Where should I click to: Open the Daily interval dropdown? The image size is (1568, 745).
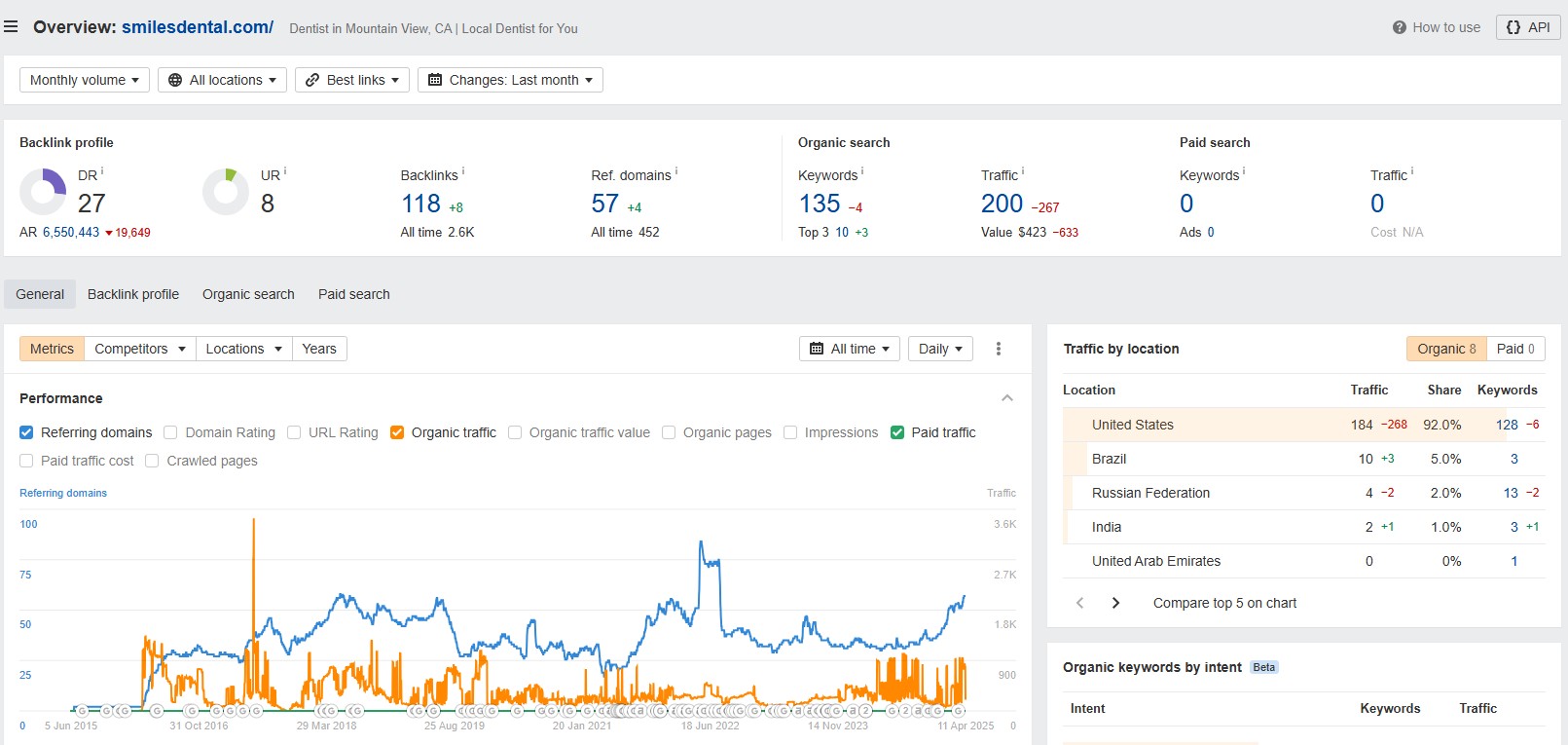point(940,349)
